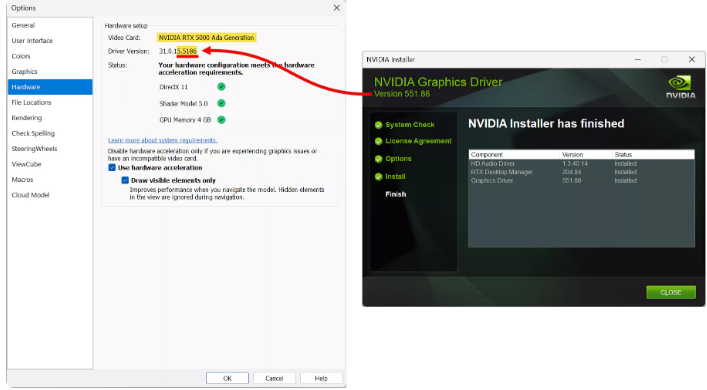This screenshot has height=390, width=707.
Task: Click the NVIDIA logo in installer
Action: click(x=681, y=87)
